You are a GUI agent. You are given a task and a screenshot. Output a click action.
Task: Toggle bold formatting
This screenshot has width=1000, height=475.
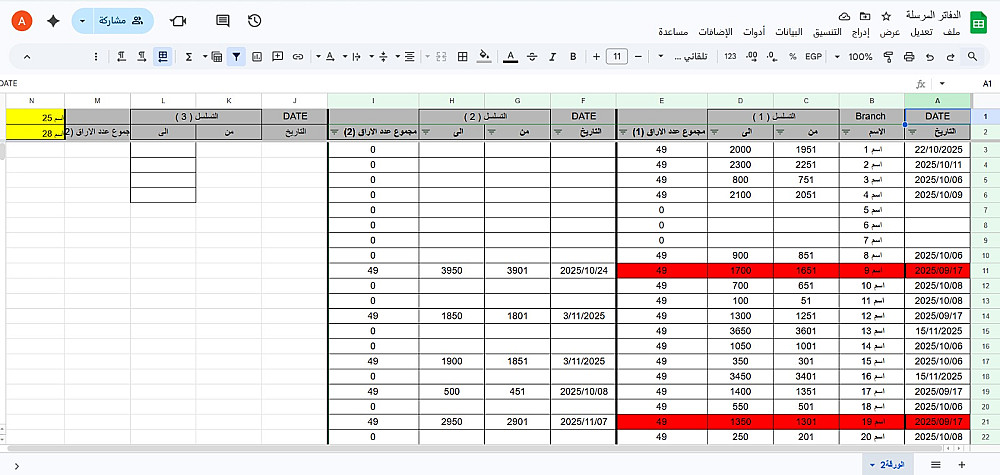pyautogui.click(x=573, y=57)
